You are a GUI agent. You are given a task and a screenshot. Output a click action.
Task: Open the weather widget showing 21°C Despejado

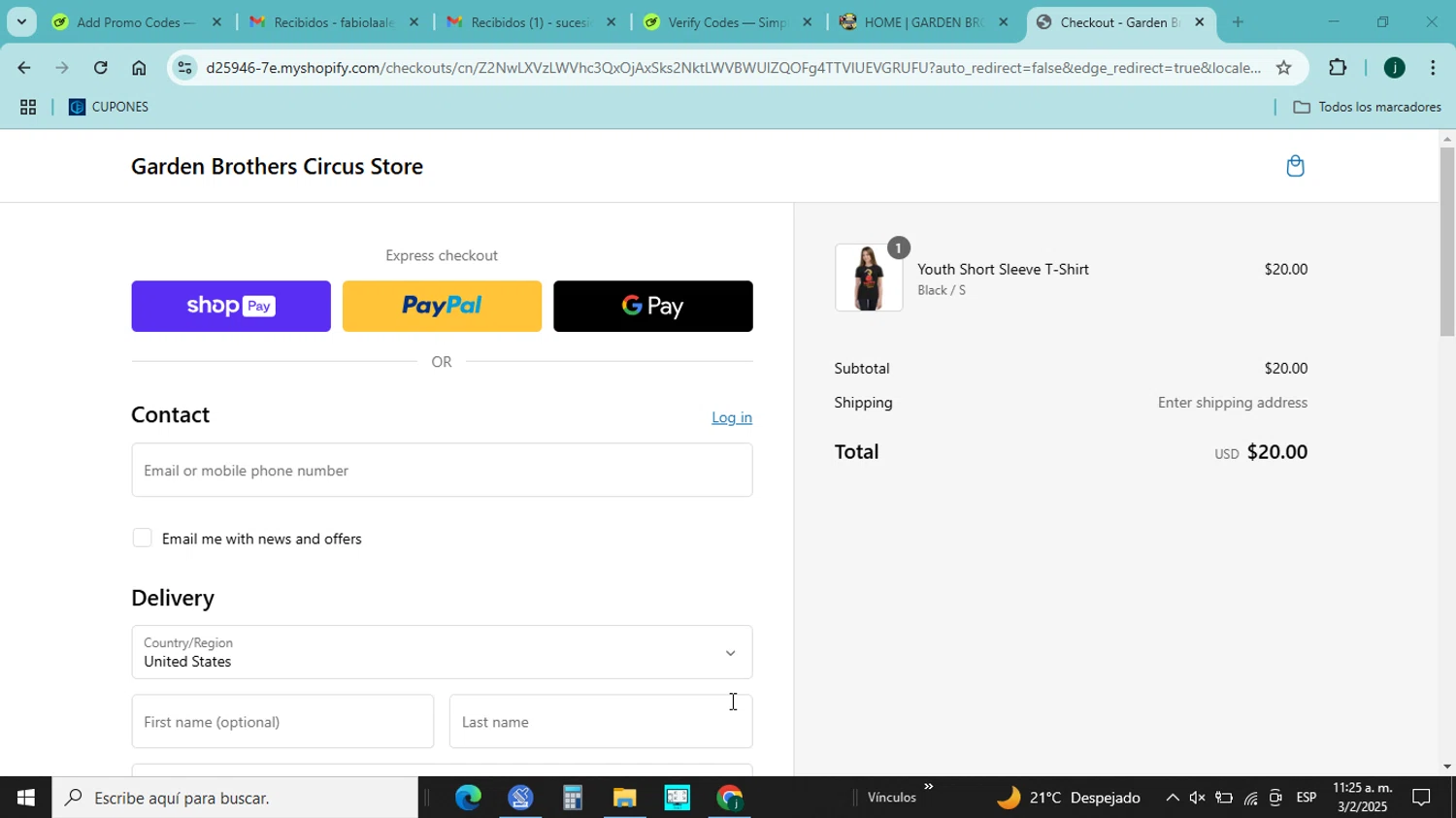click(1069, 798)
